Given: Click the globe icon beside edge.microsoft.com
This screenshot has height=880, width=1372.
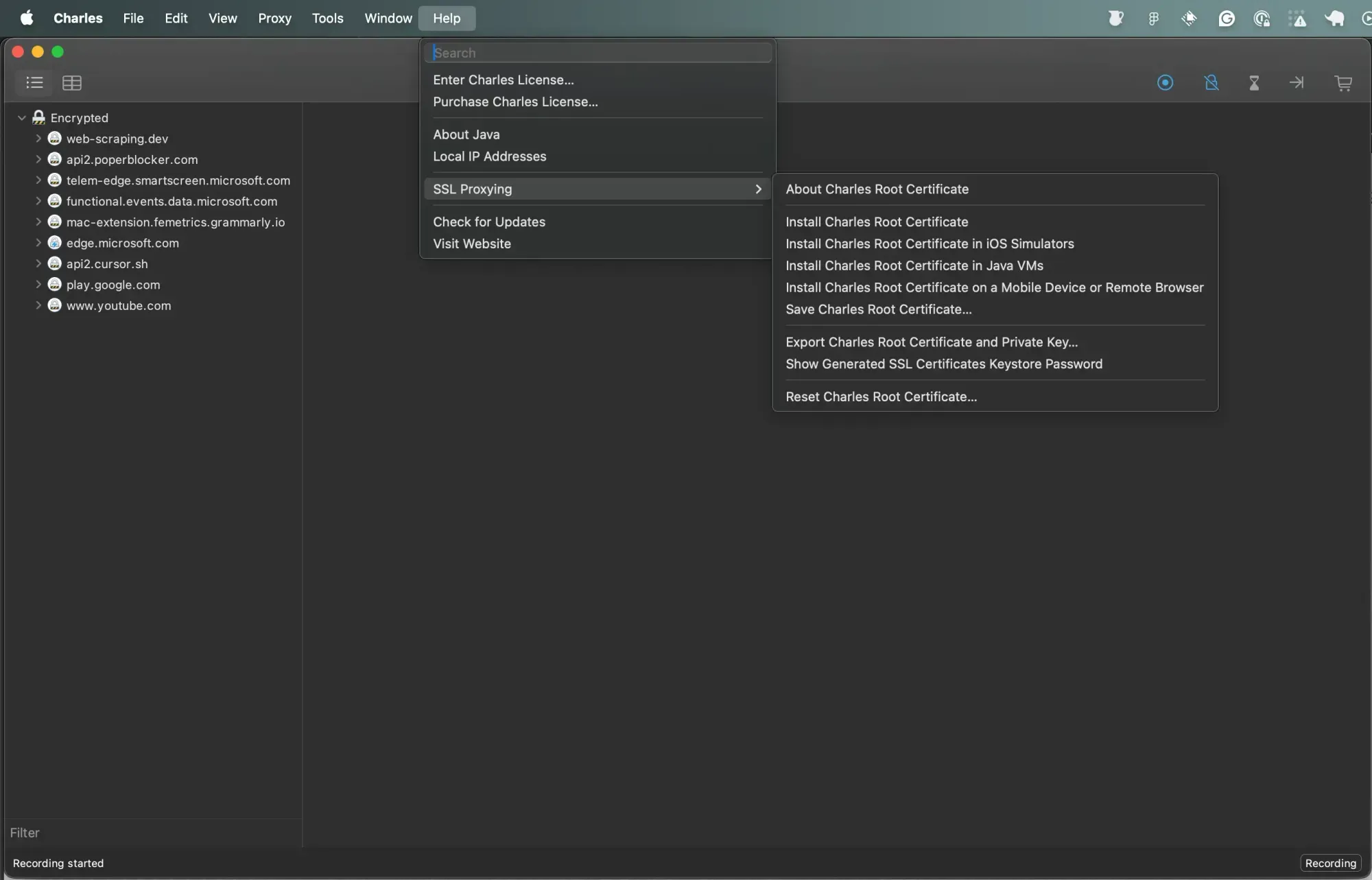Looking at the screenshot, I should click(55, 243).
